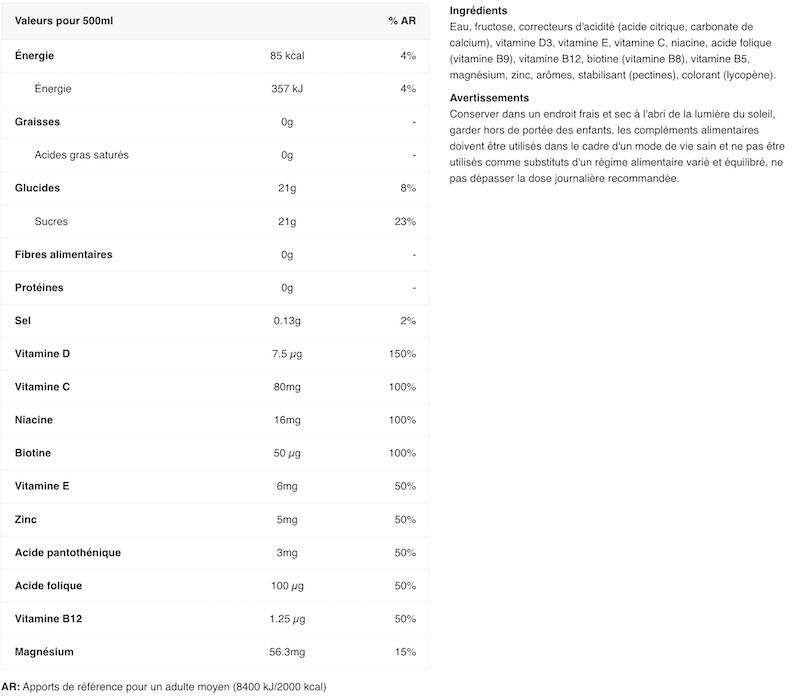Click the 'Valeurs pour 500ml' table header

[64, 21]
